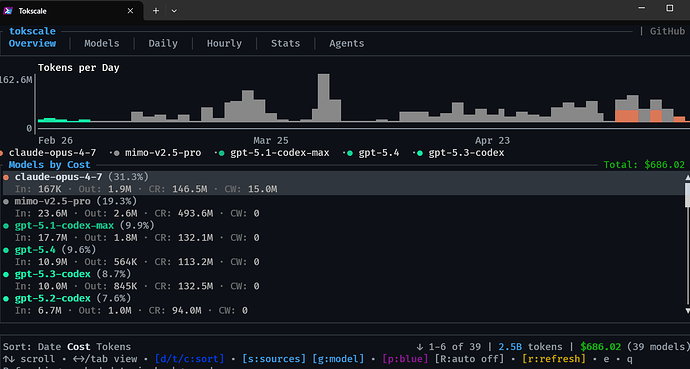Maximize the terminal window
Viewport: 690px width, 369px height.
coord(669,8)
